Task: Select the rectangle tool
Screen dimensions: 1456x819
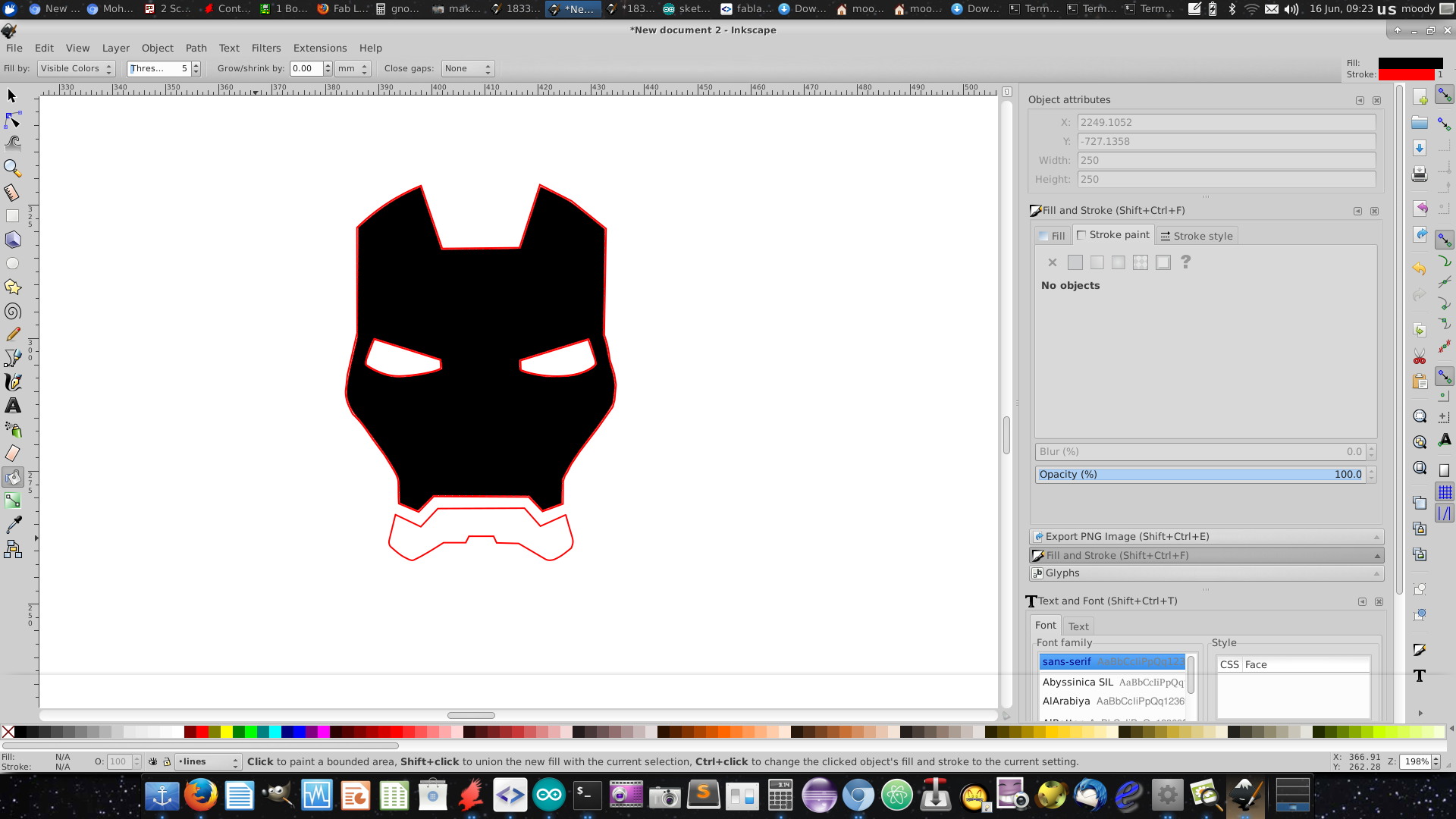Action: [x=12, y=216]
